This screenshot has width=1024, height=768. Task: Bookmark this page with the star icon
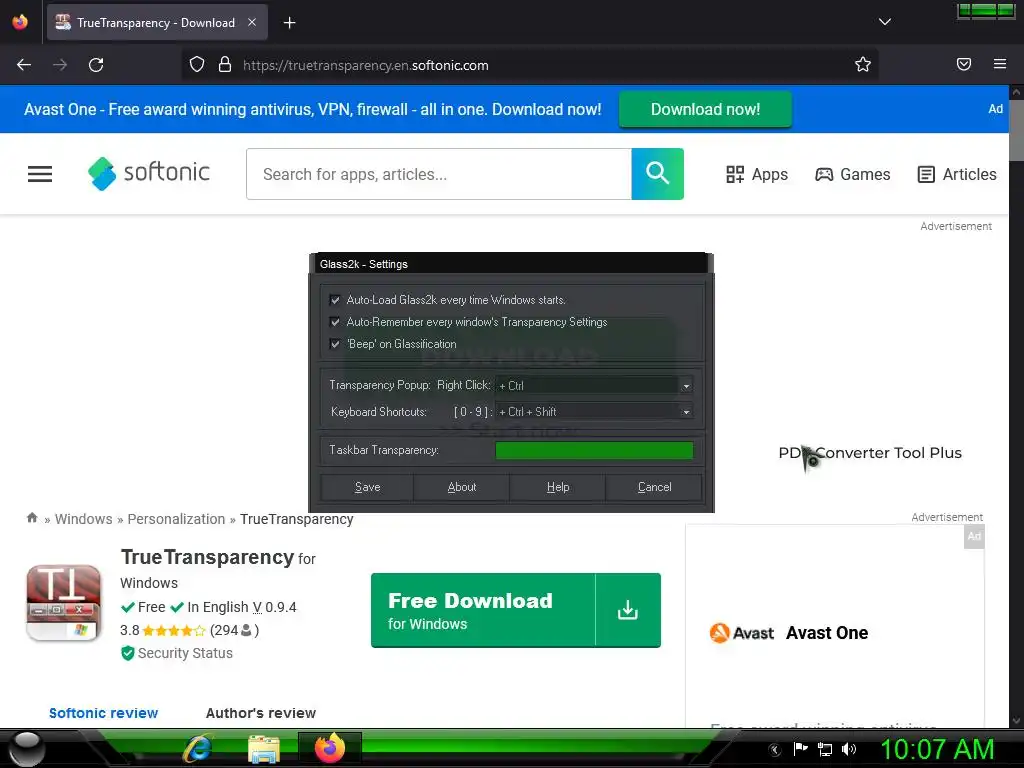863,64
